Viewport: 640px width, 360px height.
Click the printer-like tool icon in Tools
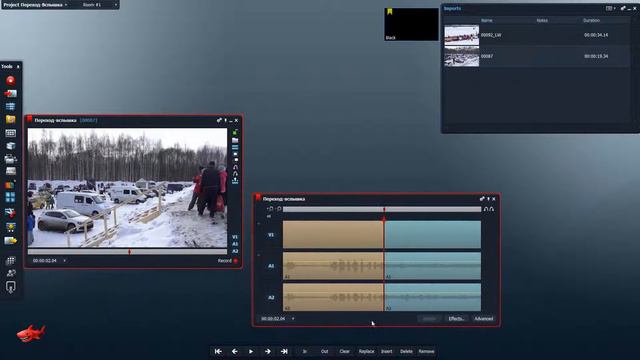[x=10, y=159]
